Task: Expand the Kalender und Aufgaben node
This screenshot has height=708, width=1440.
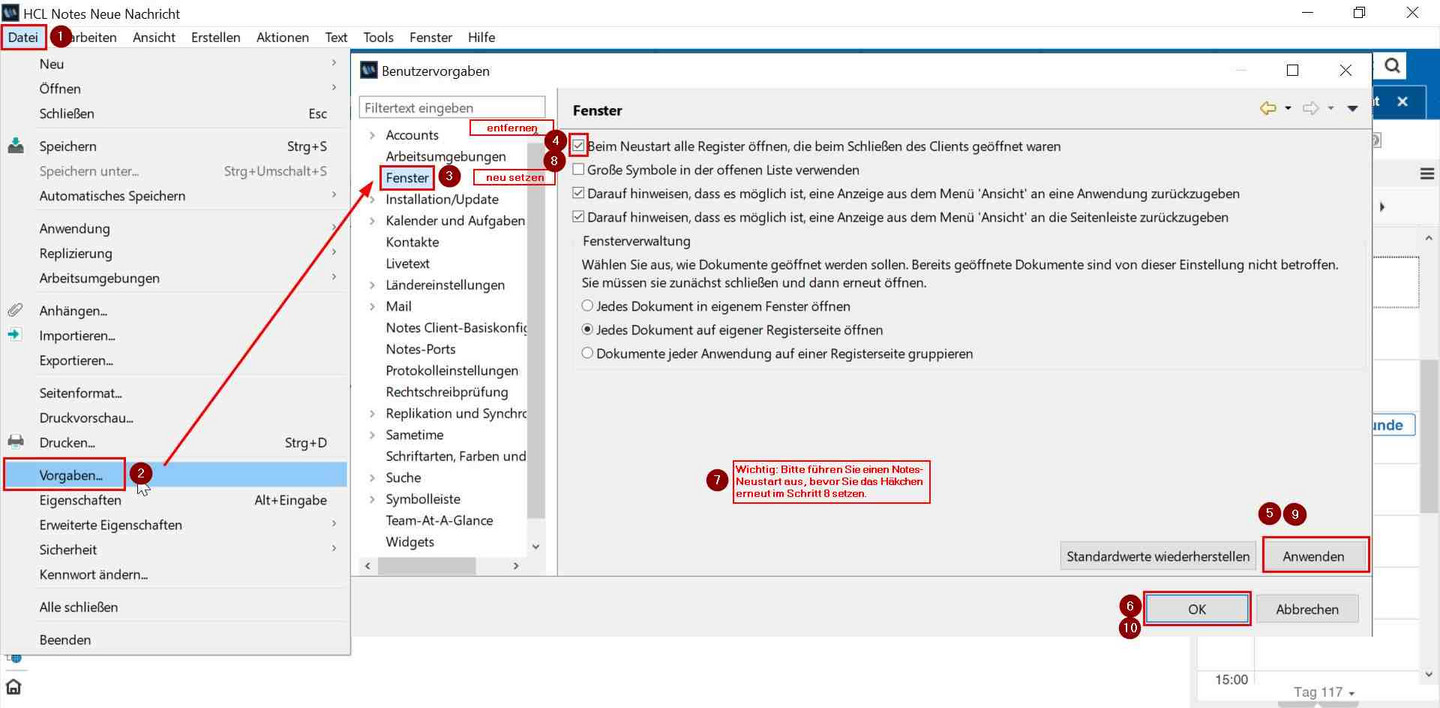Action: point(372,220)
